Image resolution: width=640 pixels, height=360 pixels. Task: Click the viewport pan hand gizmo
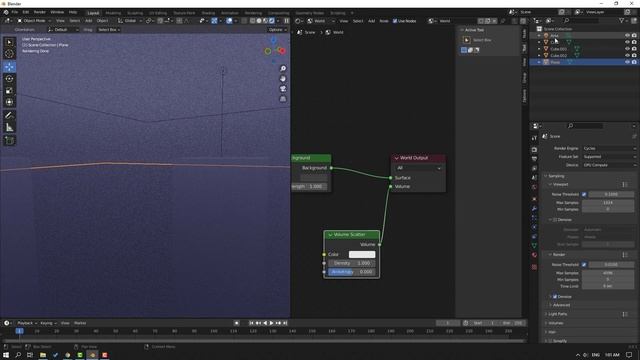point(283,78)
